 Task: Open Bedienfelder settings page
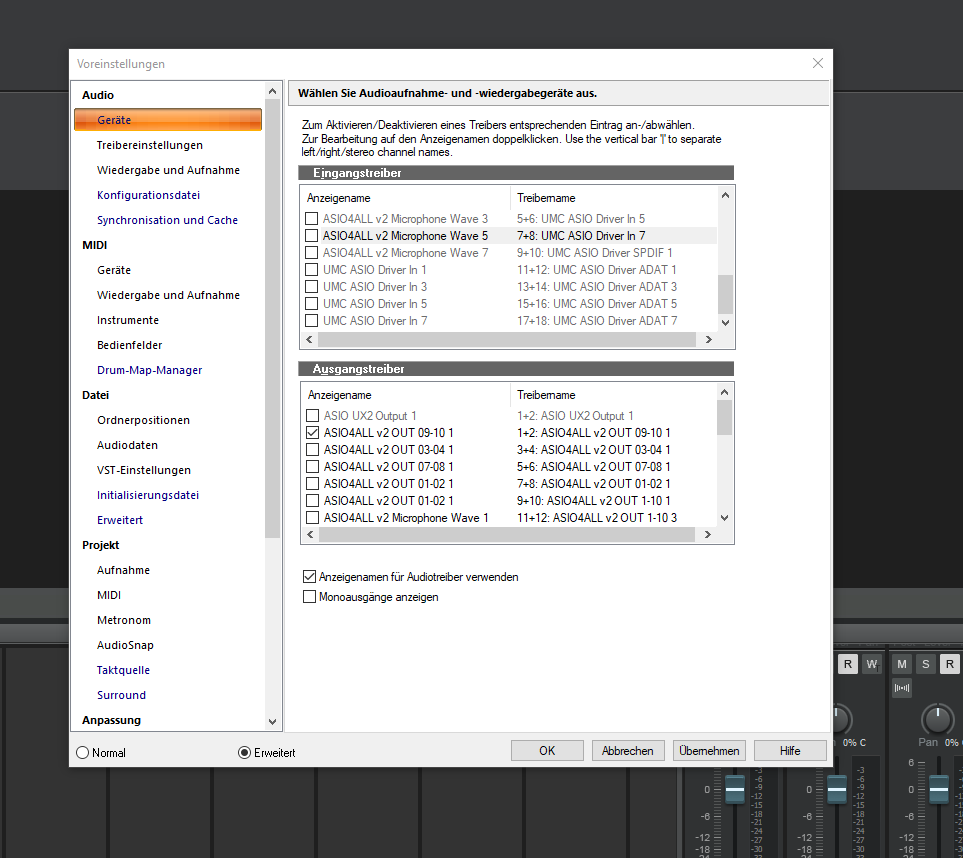point(130,345)
